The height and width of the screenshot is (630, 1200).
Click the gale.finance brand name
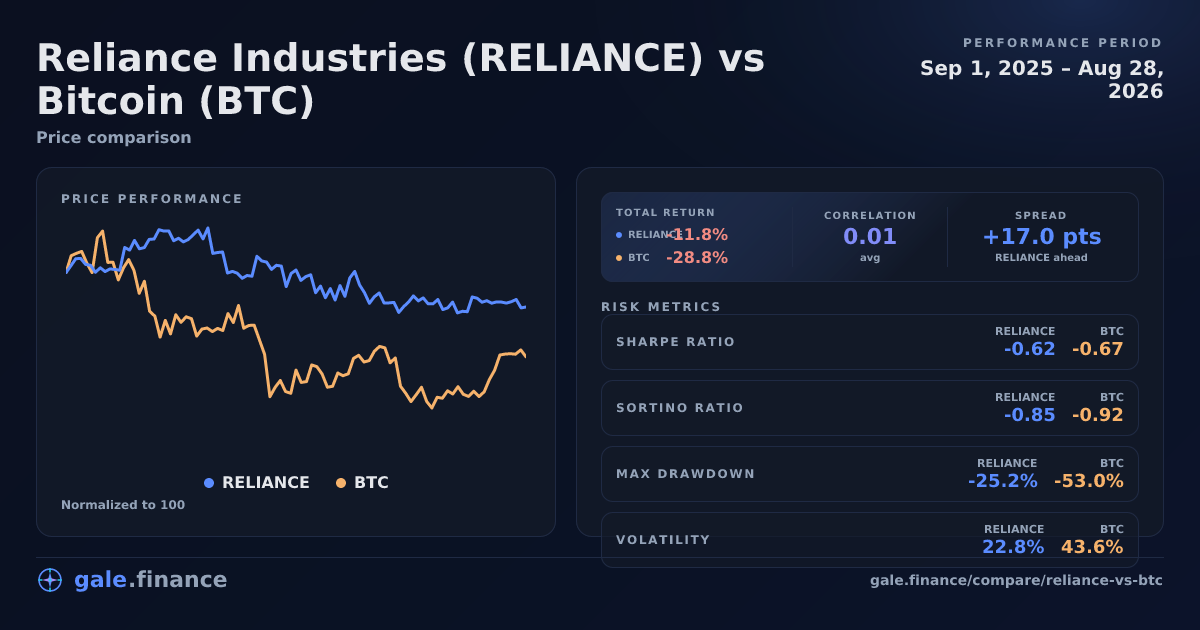150,580
